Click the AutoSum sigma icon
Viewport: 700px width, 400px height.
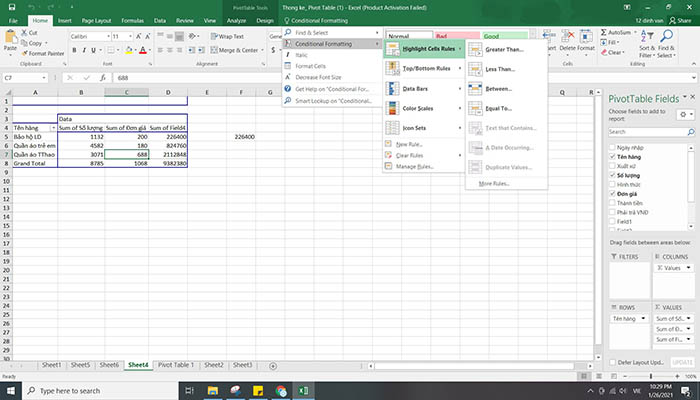click(x=604, y=32)
